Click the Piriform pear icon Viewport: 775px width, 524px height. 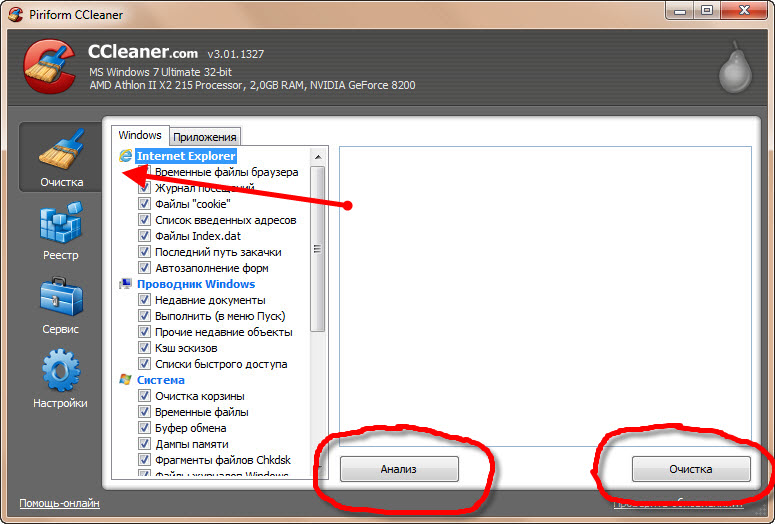tap(735, 68)
